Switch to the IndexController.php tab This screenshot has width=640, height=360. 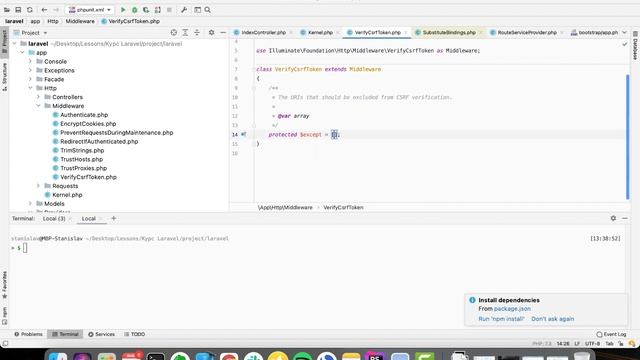[263, 32]
